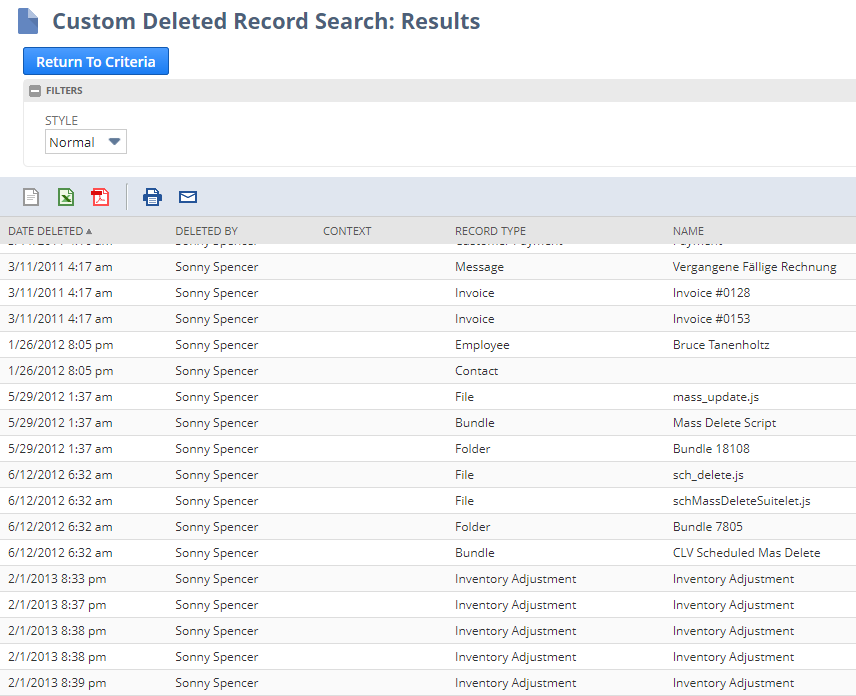Expand the filters panel header
Viewport: 856px width, 696px height.
64,90
